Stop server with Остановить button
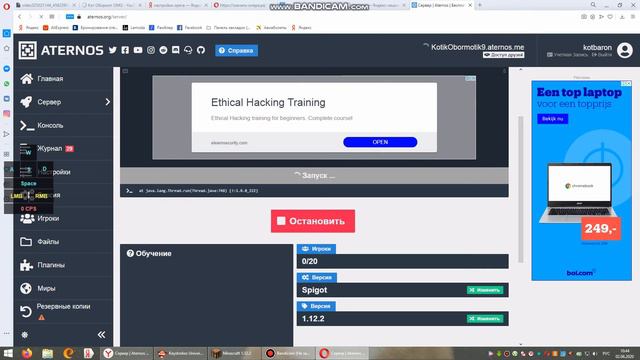Image resolution: width=640 pixels, height=360 pixels. coord(313,221)
